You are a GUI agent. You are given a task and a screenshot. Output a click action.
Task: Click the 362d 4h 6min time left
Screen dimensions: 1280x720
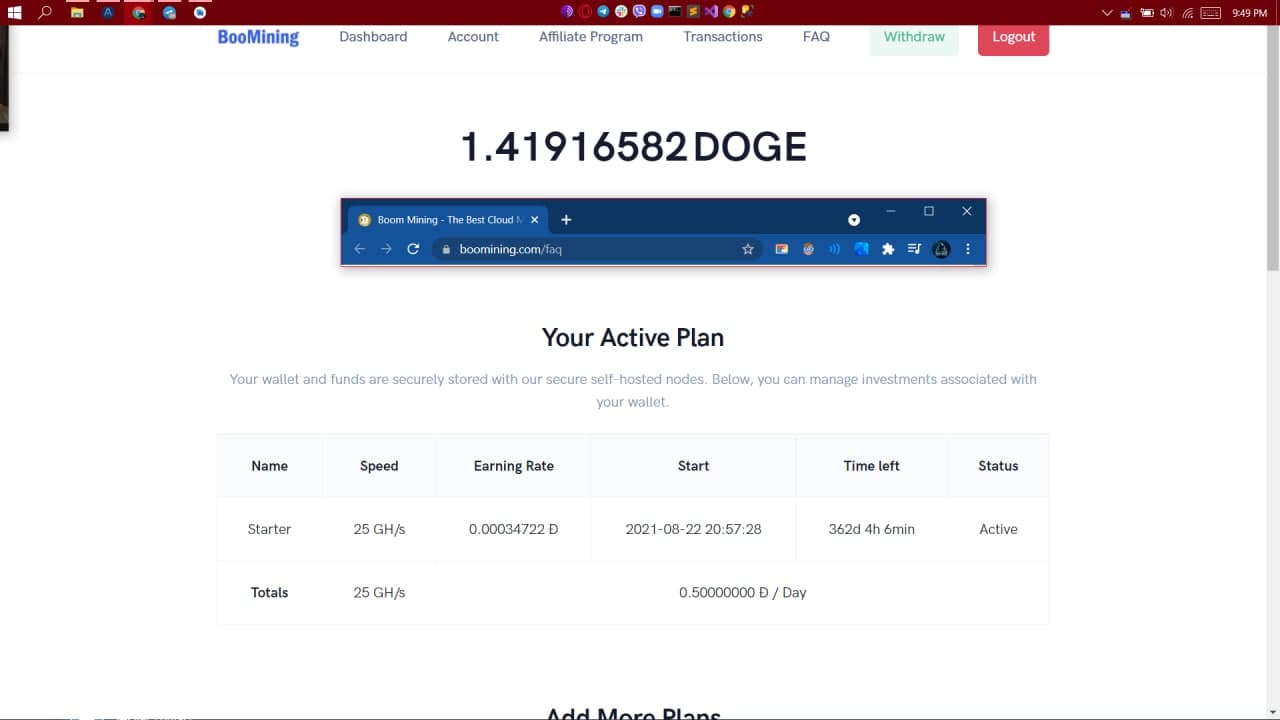(872, 529)
